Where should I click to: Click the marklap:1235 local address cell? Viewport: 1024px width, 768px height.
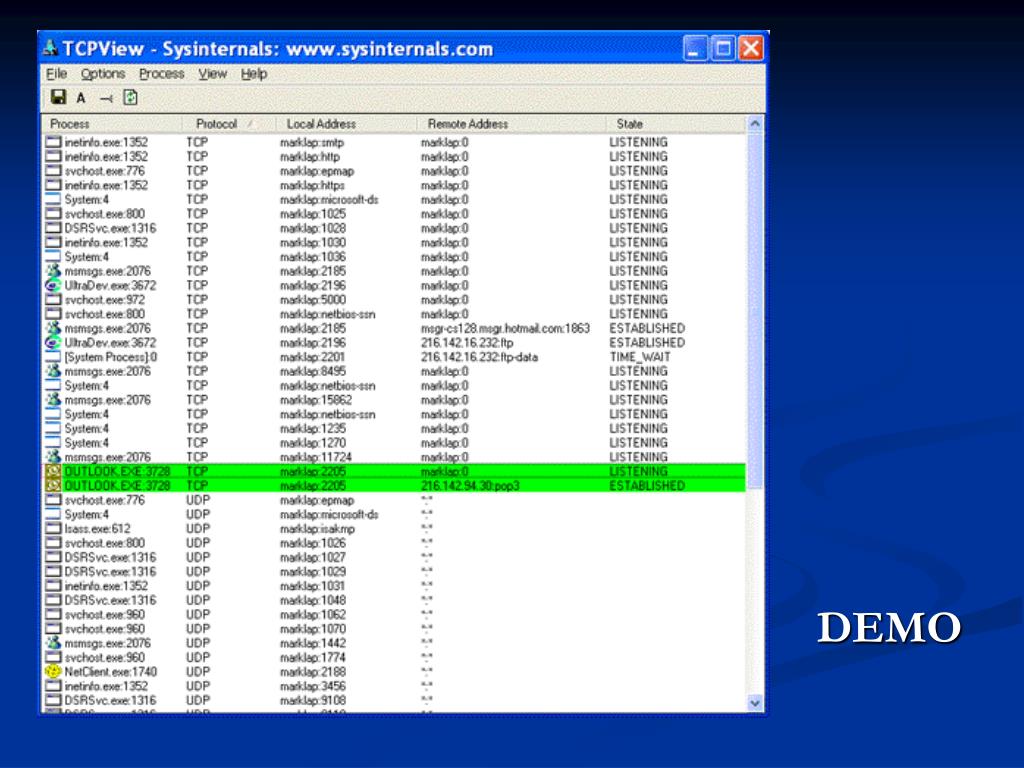click(x=313, y=428)
